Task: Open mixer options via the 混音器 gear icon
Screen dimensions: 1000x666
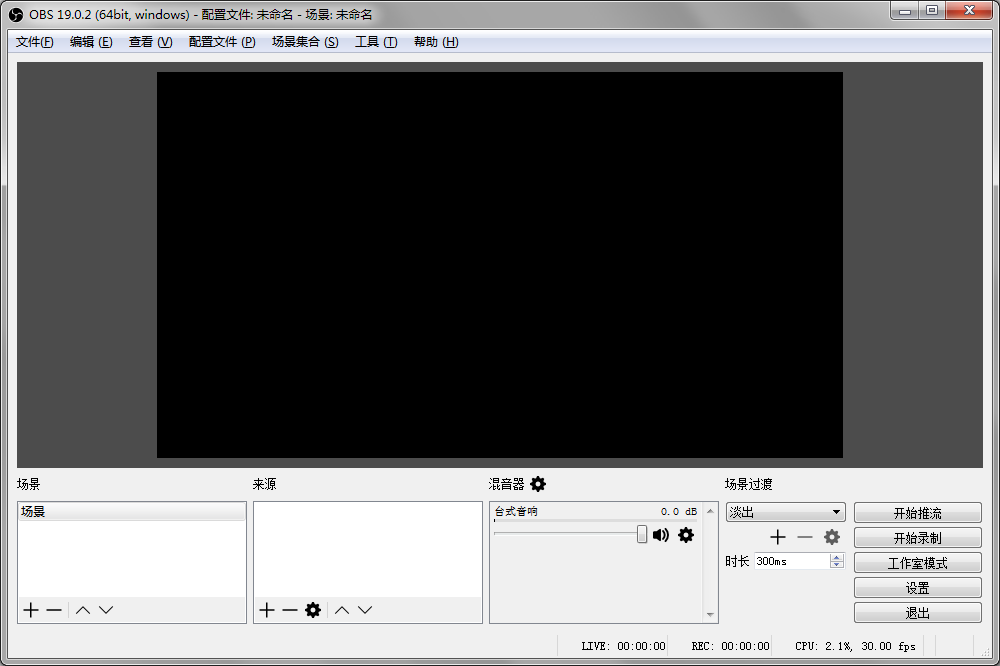Action: [538, 484]
